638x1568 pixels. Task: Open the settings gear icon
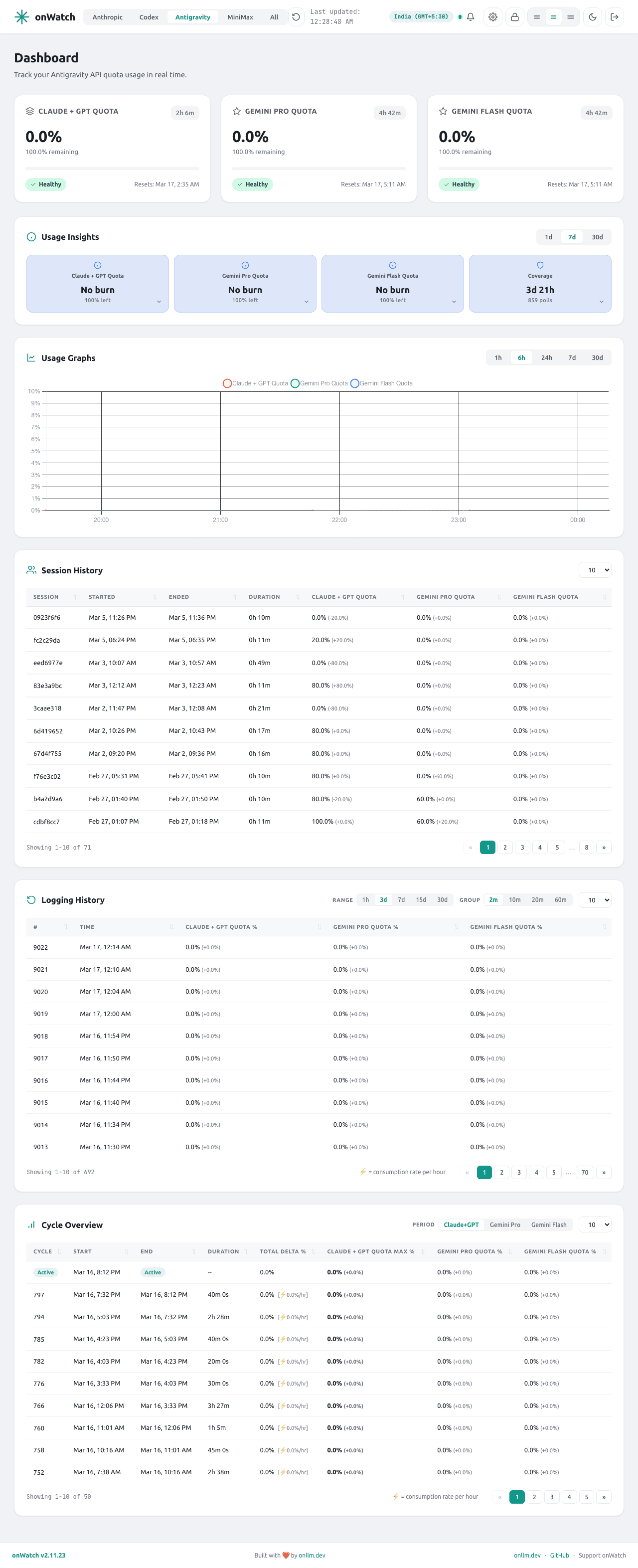(493, 17)
